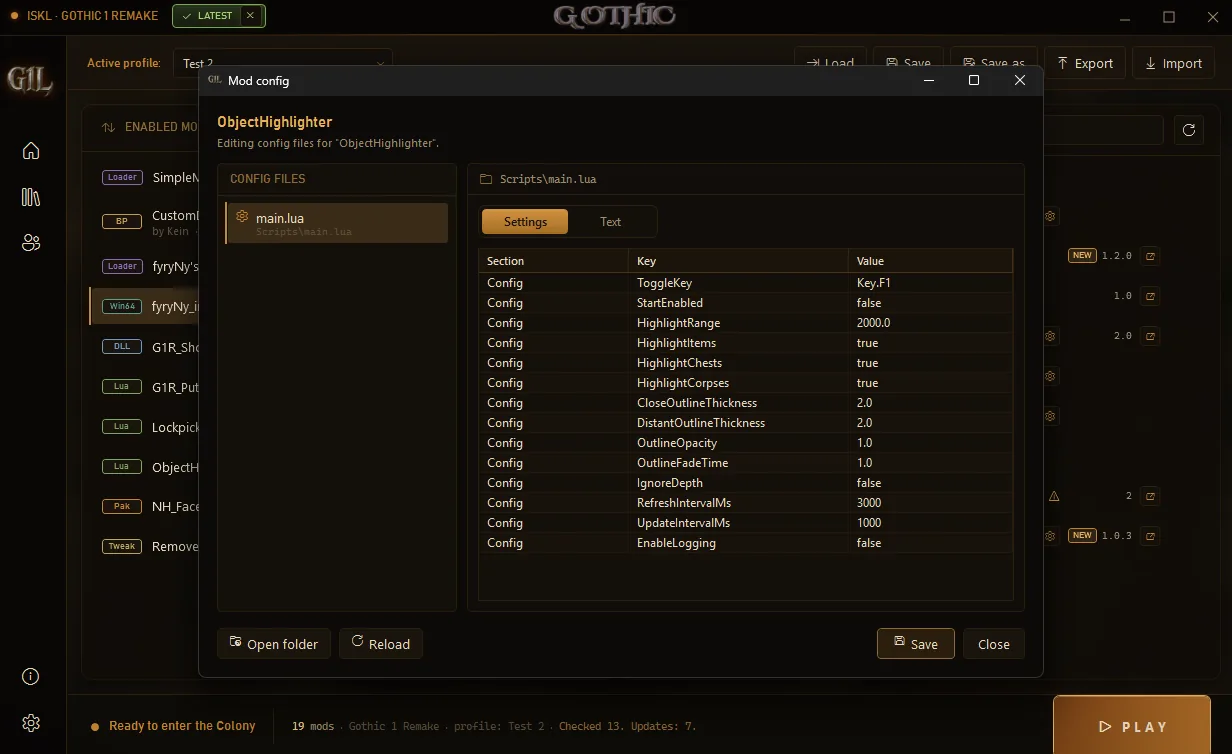Open the mod library books icon
The image size is (1232, 754).
tap(31, 197)
